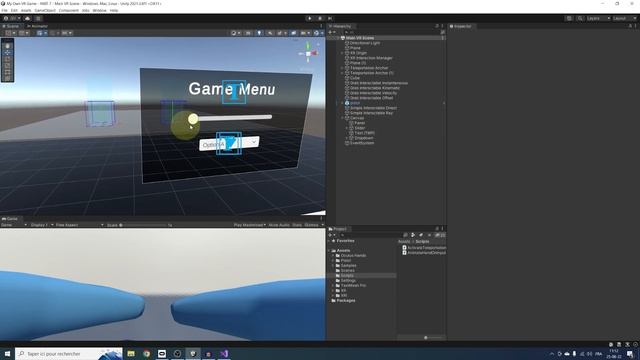Select Main VR Scene in the Hierarchy
This screenshot has width=640, height=360.
[x=360, y=38]
